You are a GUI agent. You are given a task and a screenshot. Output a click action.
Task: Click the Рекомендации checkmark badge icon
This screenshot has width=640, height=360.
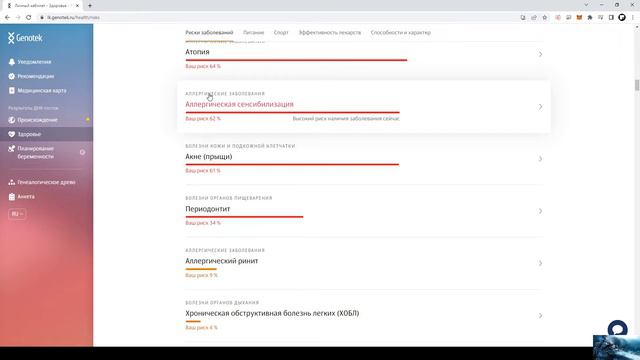[11, 76]
